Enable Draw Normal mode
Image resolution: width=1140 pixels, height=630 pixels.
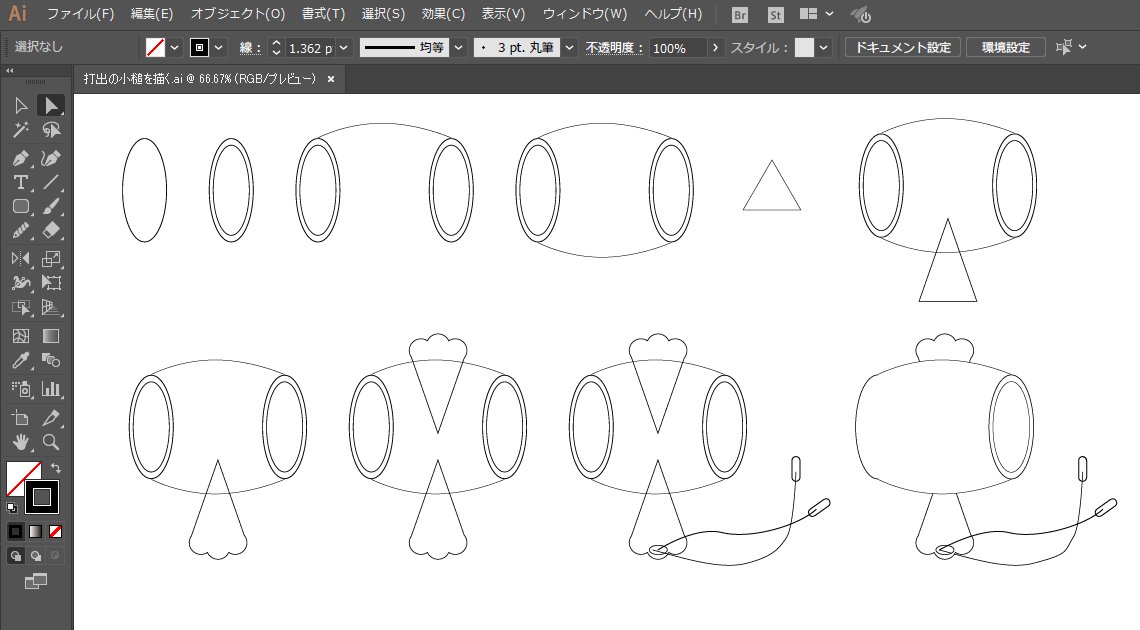(15, 557)
